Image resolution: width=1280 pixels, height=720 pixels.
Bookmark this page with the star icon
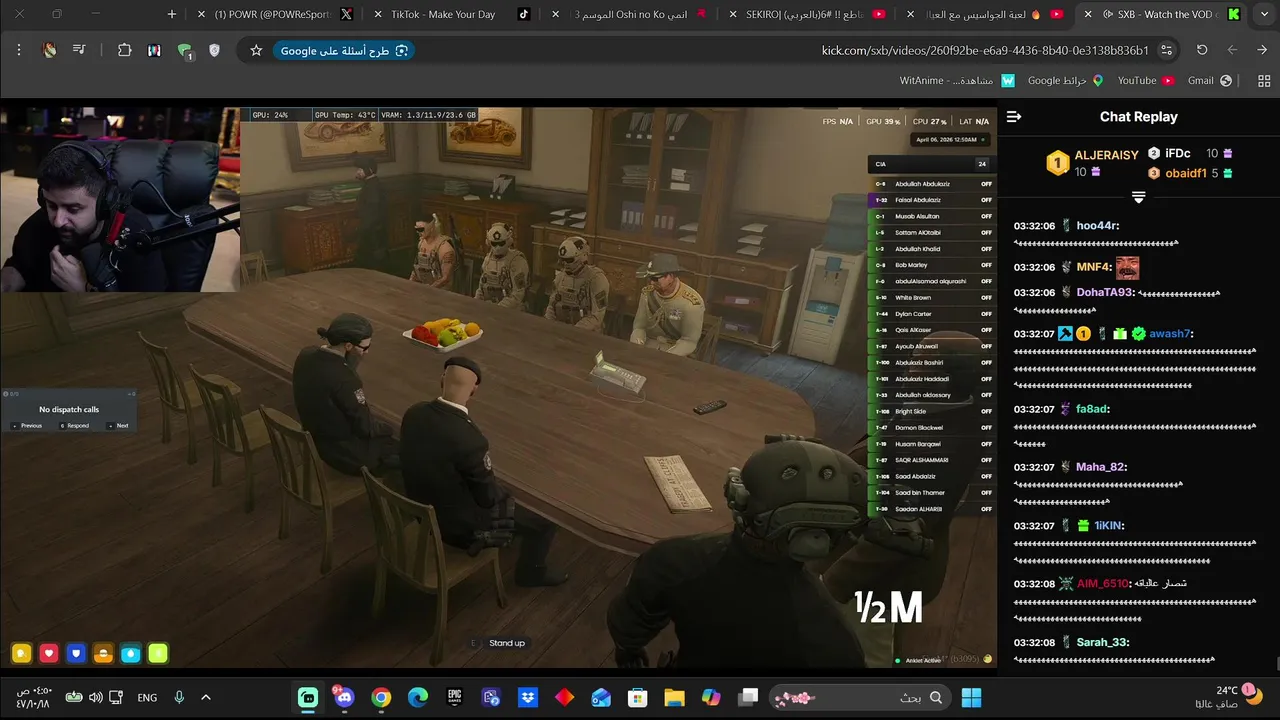click(x=256, y=50)
